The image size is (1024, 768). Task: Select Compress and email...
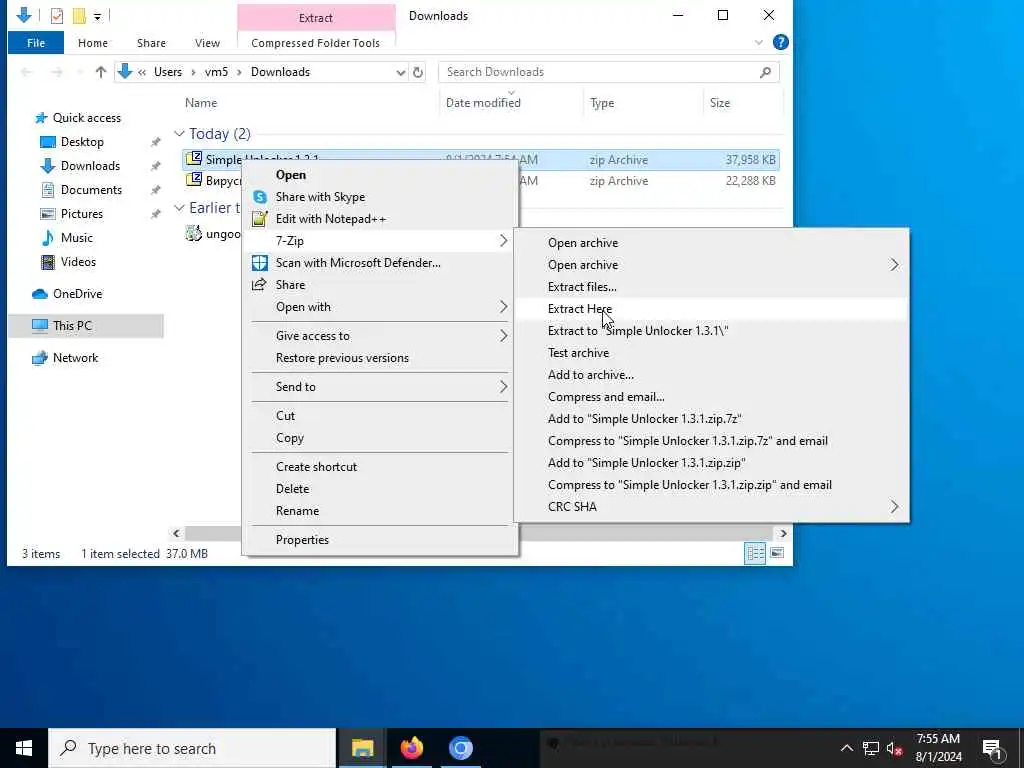[x=711, y=397]
